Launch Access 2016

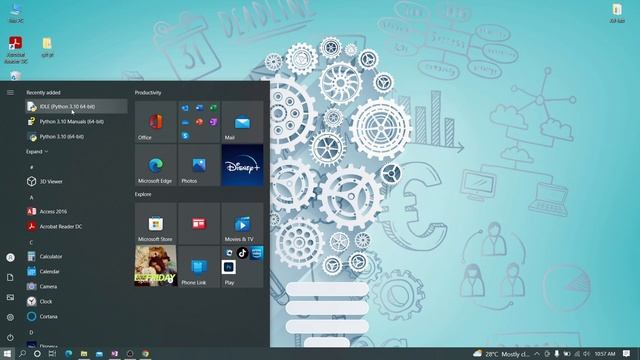(x=76, y=211)
